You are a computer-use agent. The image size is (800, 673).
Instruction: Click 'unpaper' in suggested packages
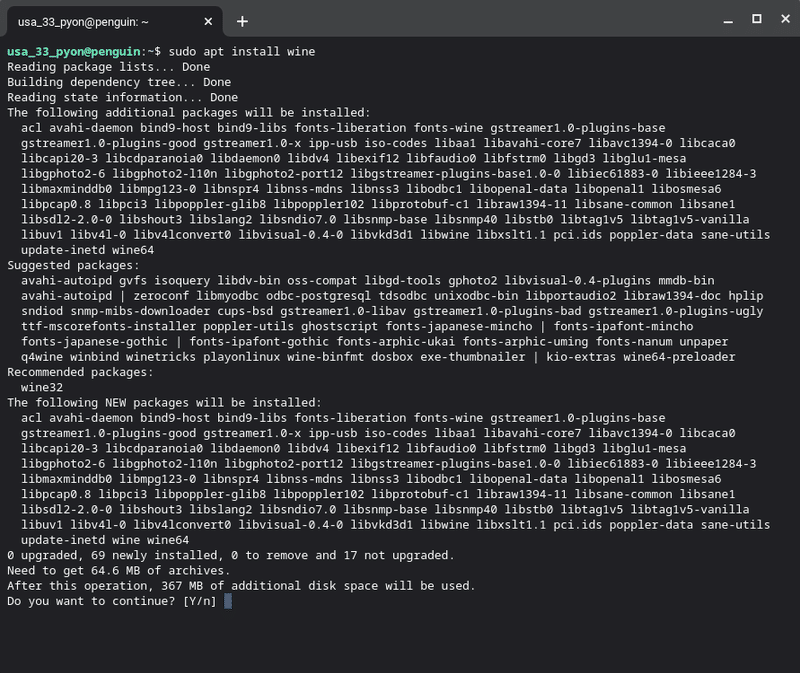point(704,342)
